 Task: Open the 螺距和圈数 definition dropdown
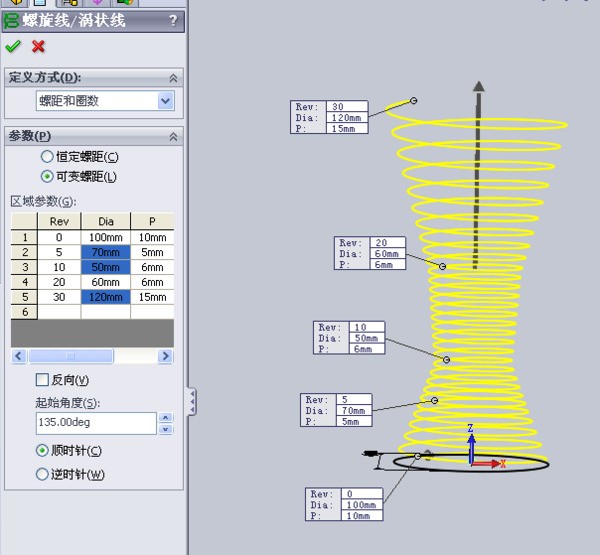(x=165, y=101)
